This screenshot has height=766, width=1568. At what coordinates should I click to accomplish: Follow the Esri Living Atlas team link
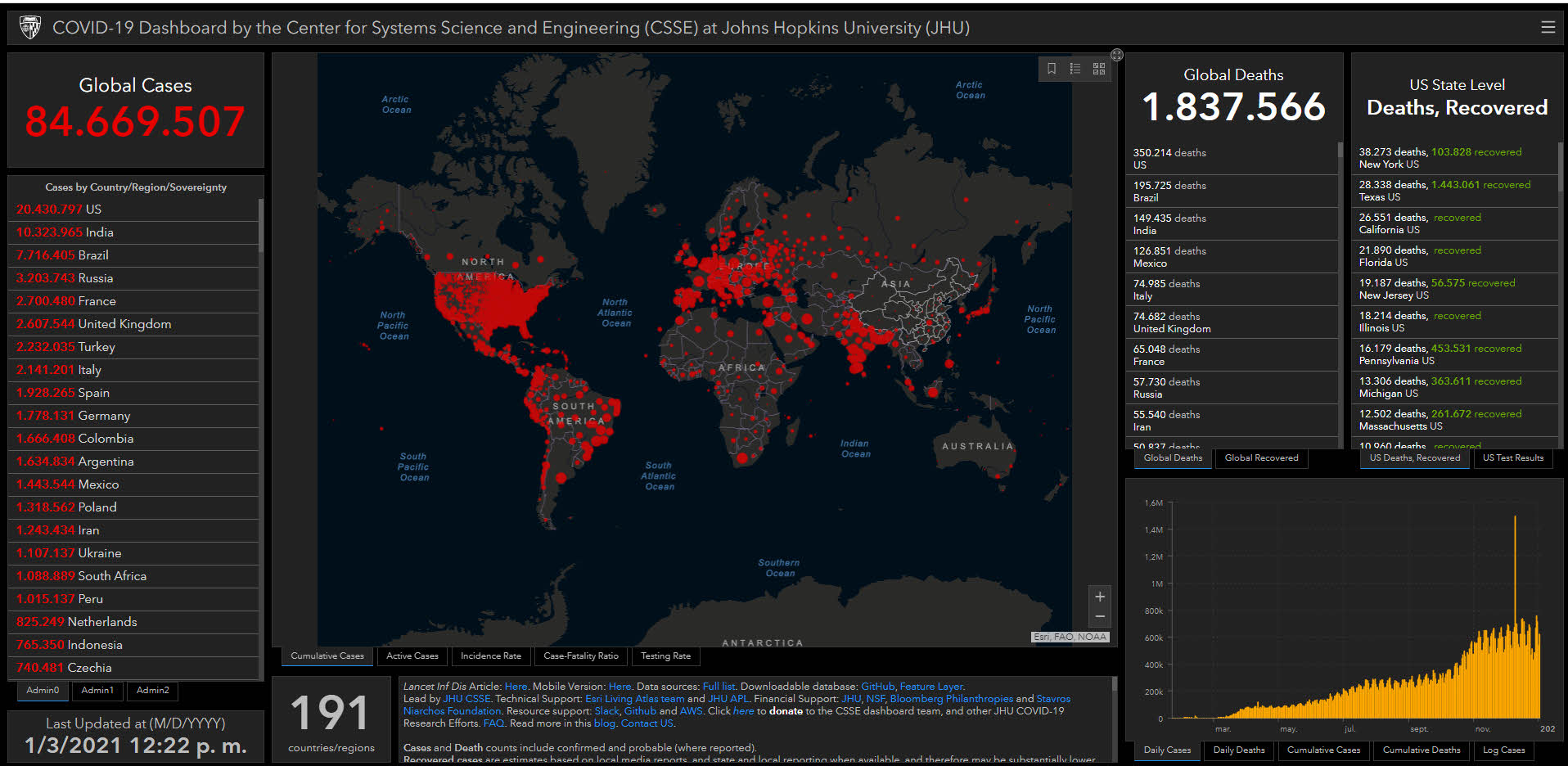[634, 699]
